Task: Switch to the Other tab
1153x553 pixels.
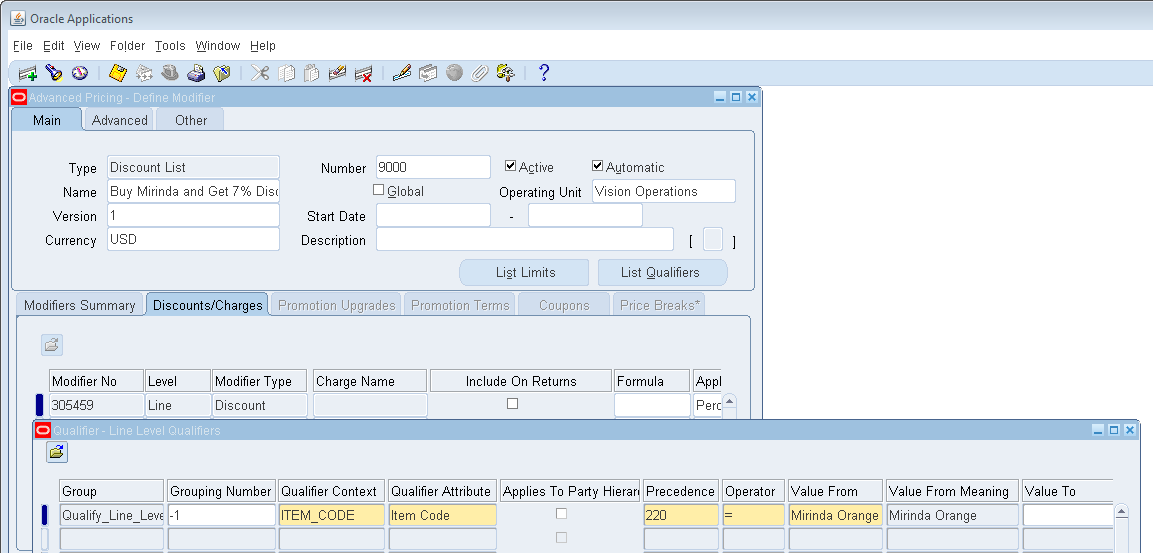Action: pyautogui.click(x=190, y=120)
